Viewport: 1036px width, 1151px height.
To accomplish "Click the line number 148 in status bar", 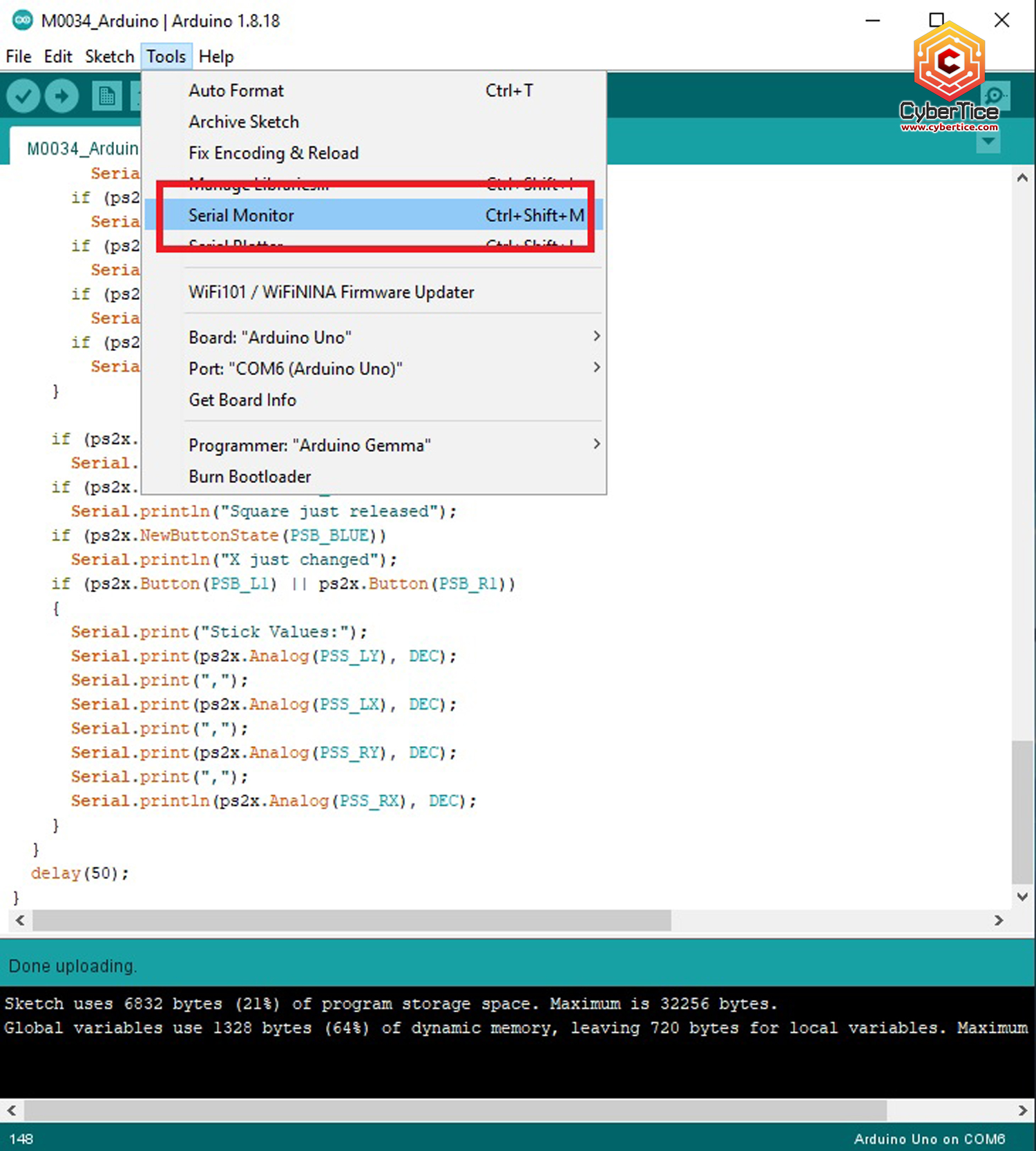I will tap(21, 1139).
